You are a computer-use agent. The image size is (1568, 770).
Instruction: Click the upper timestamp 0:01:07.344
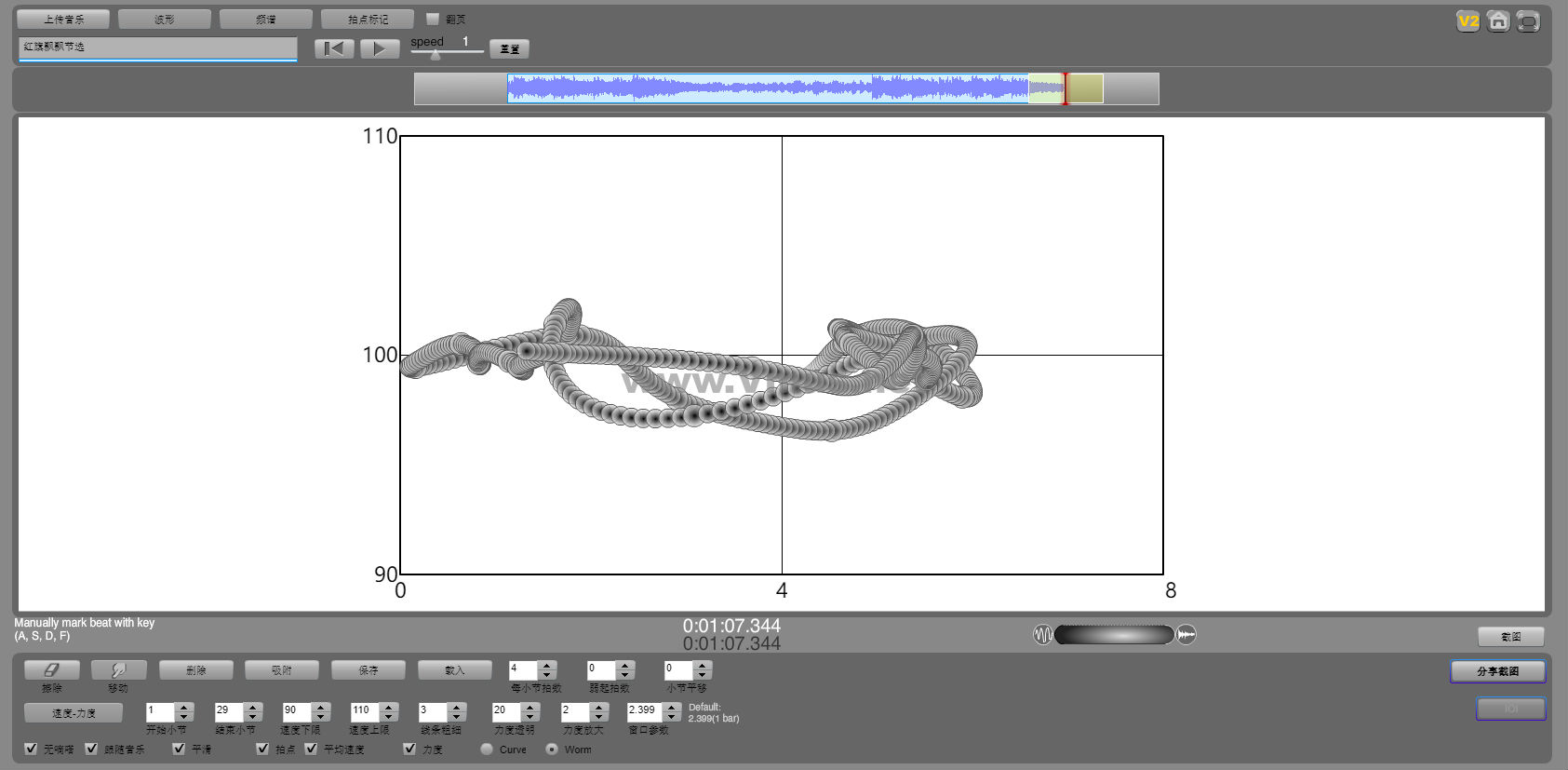coord(731,626)
